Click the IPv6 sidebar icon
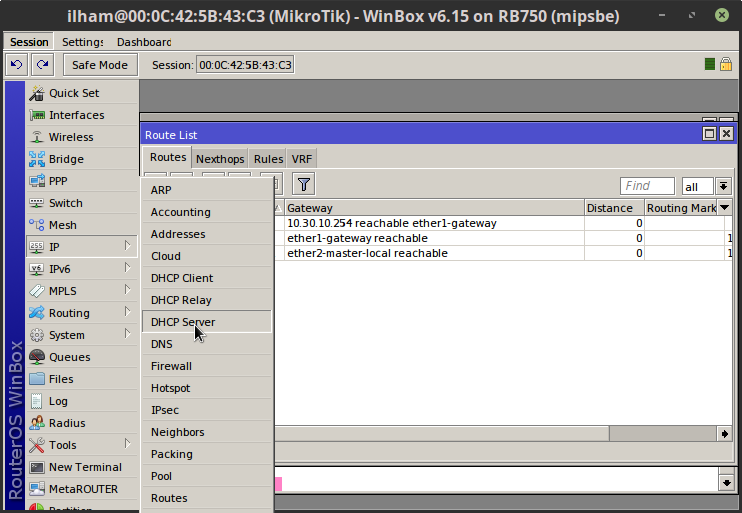Viewport: 742px width, 513px height. (36, 269)
